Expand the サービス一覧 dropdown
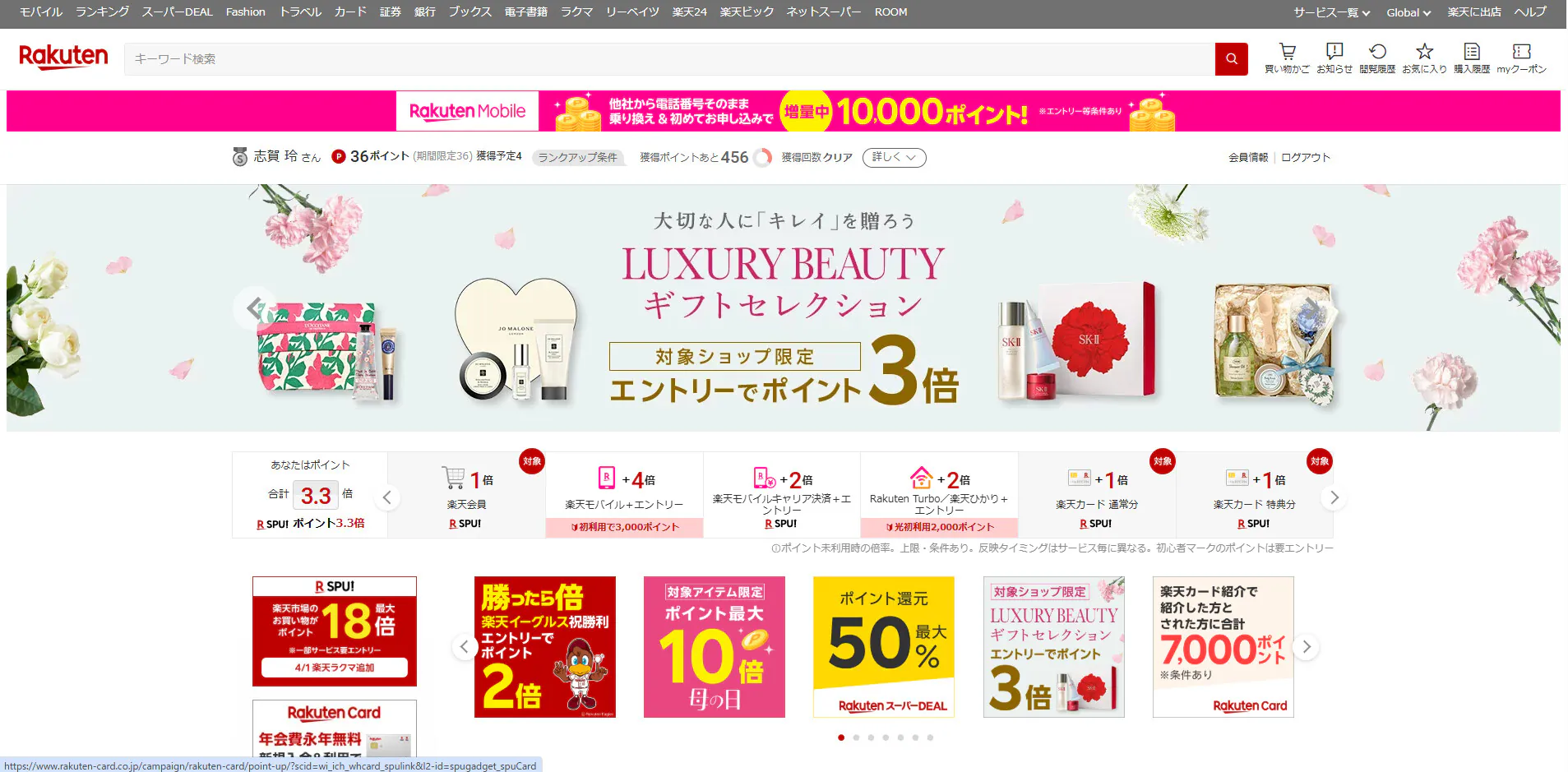Viewport: 1568px width, 772px height. point(1331,12)
